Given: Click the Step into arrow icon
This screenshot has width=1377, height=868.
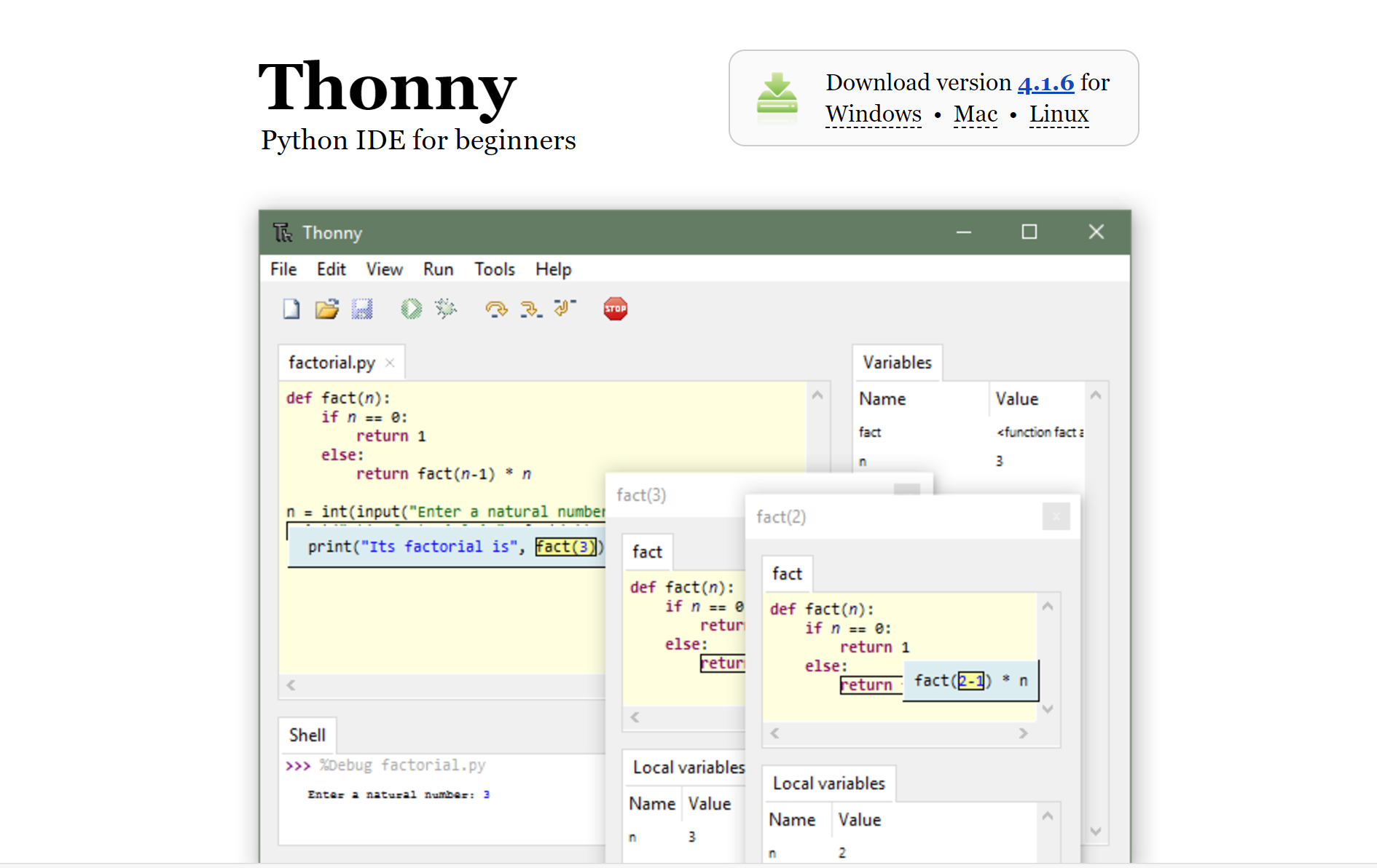Looking at the screenshot, I should pyautogui.click(x=531, y=309).
